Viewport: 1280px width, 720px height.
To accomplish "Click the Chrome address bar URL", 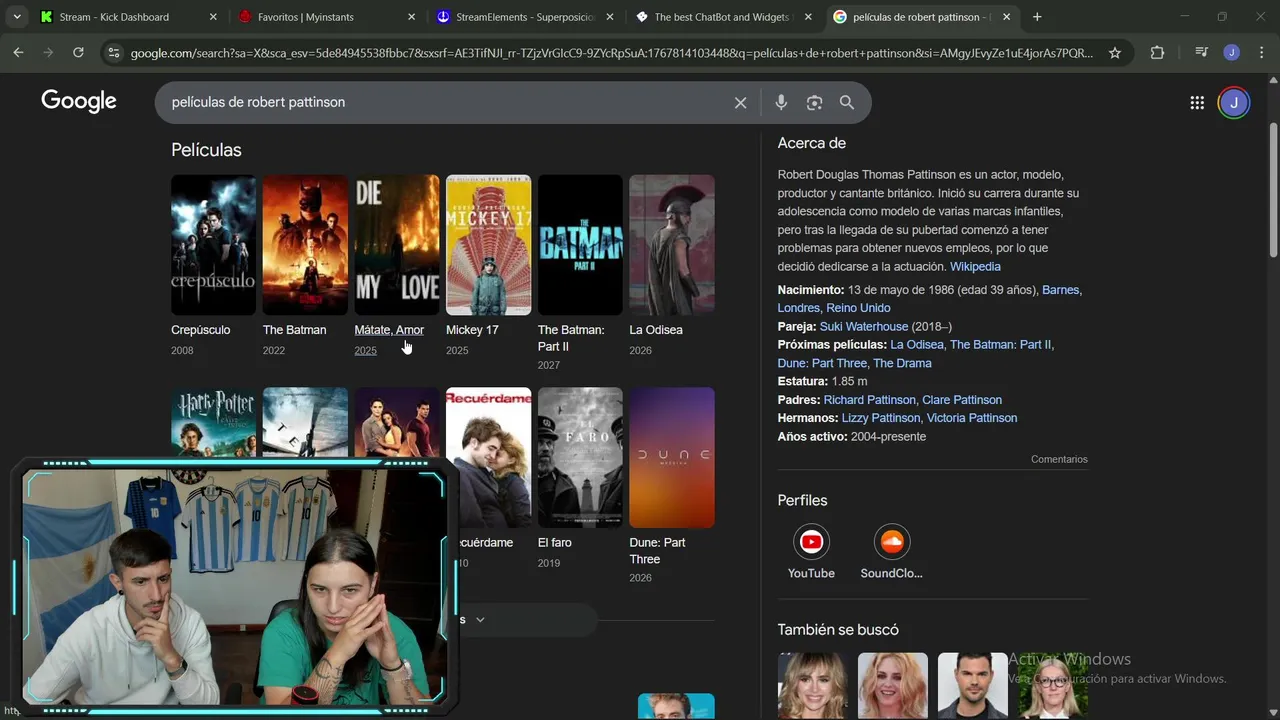I will coord(612,53).
